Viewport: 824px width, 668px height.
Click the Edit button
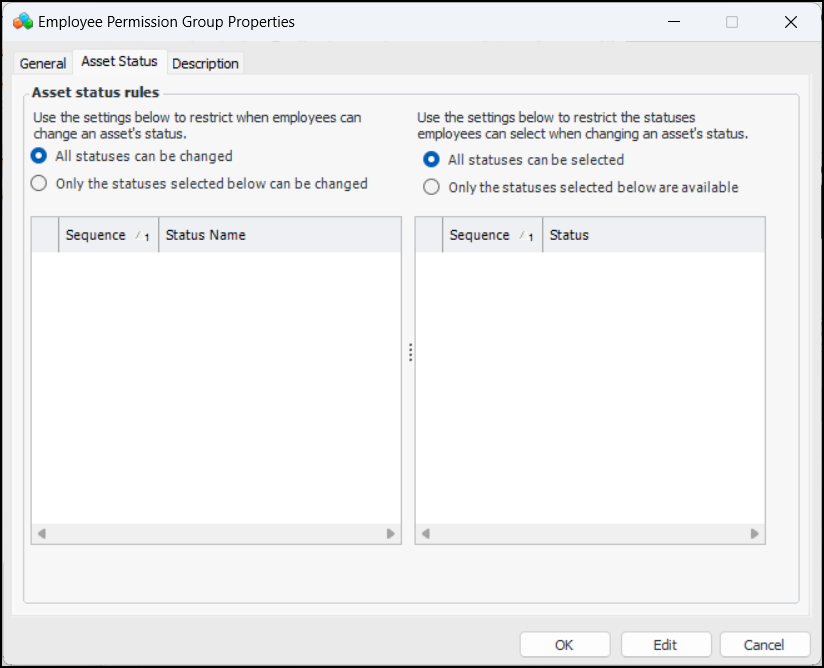click(665, 645)
